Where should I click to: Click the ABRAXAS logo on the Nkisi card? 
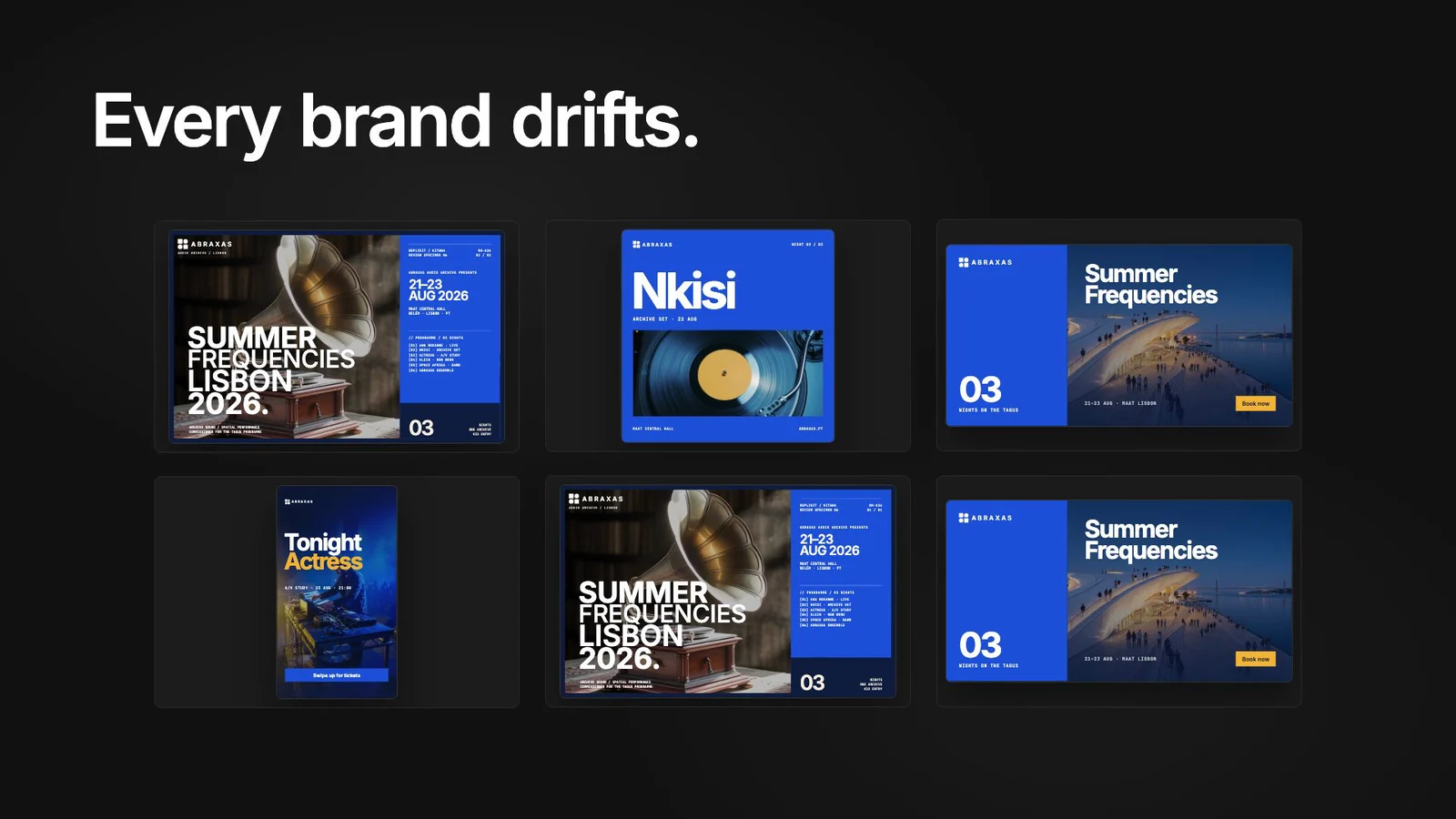click(x=652, y=245)
